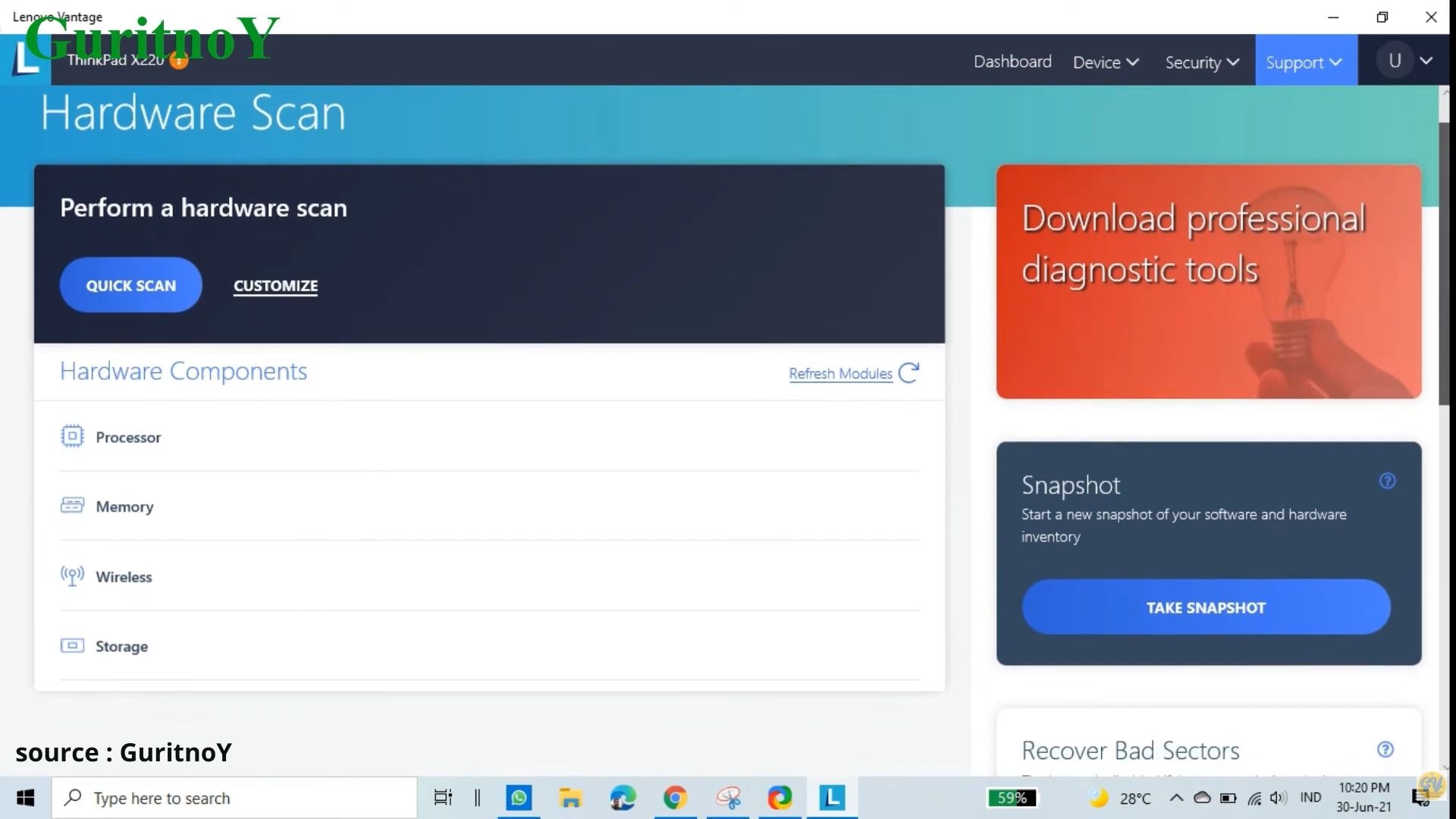Click the clock showing 10:20 PM

(1363, 788)
